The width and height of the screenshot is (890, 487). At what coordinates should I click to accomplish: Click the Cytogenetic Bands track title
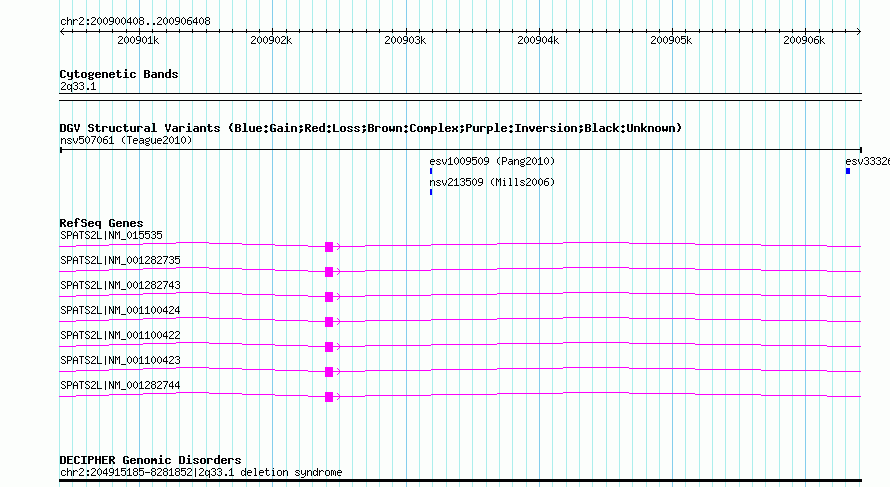pyautogui.click(x=119, y=74)
